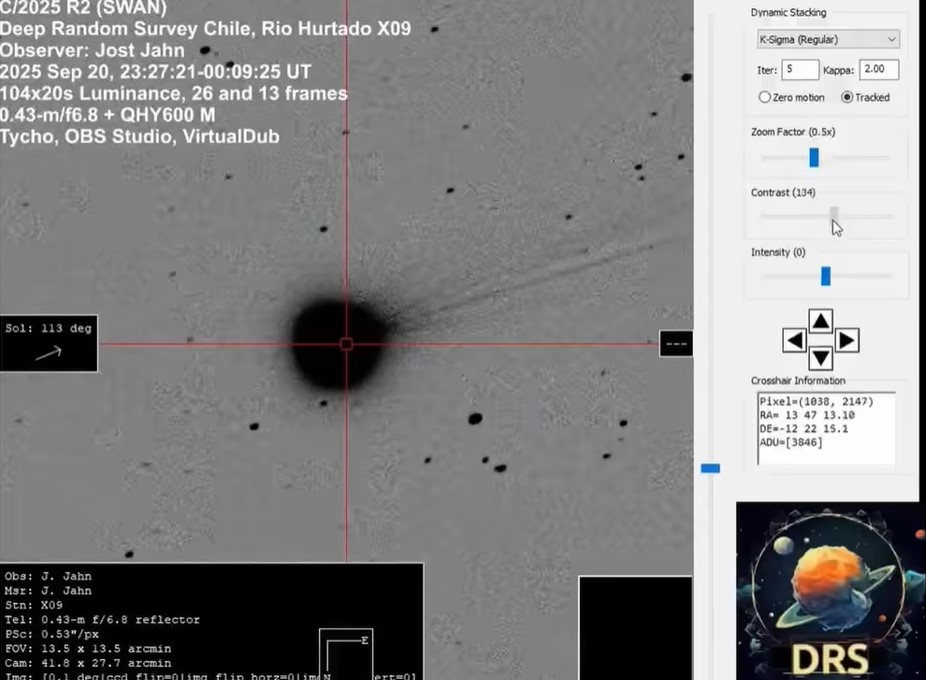This screenshot has height=680, width=926.
Task: Click the red crosshair center box
Action: coord(347,344)
